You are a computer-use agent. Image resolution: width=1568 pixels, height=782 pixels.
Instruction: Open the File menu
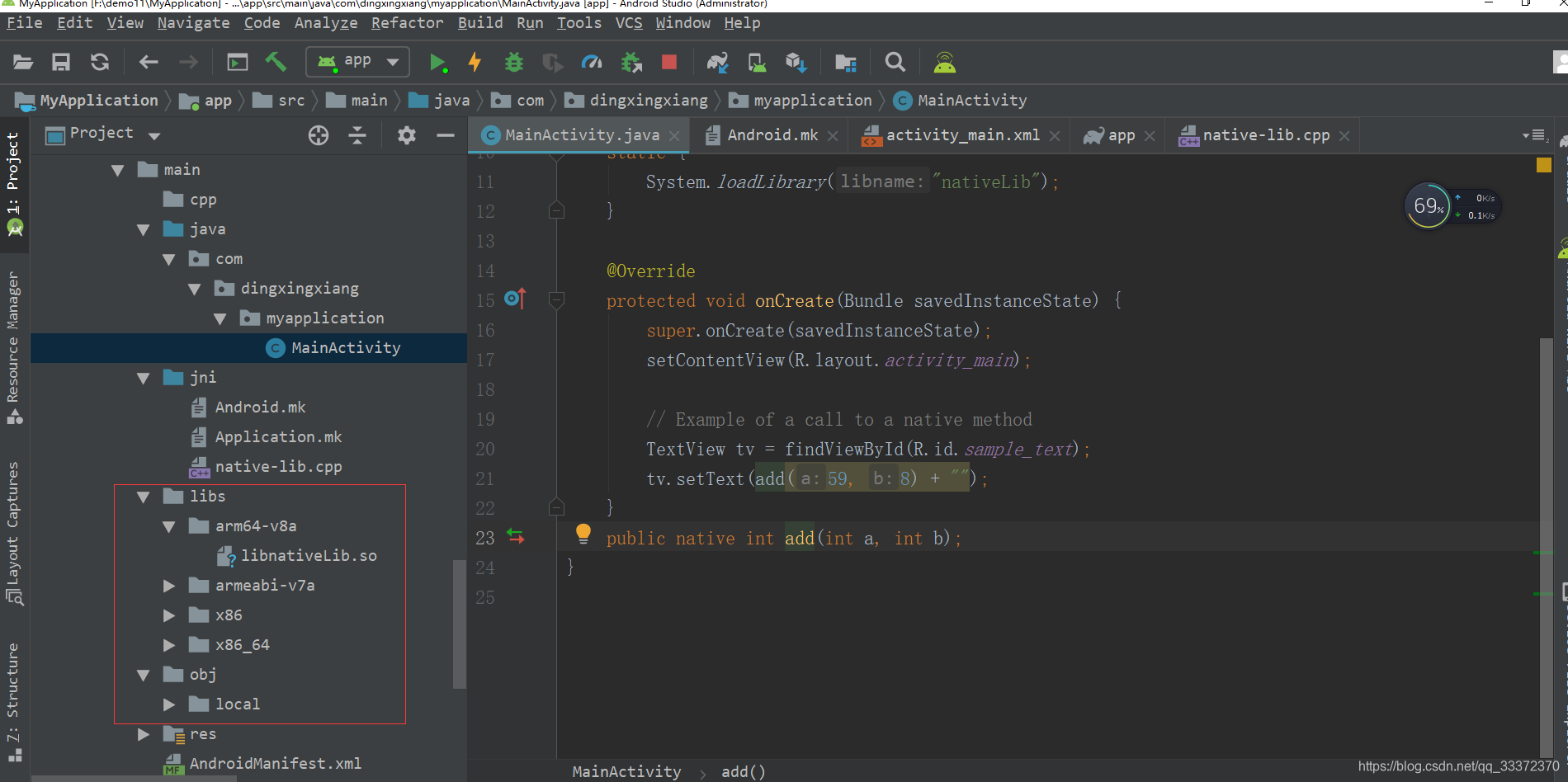(x=25, y=23)
